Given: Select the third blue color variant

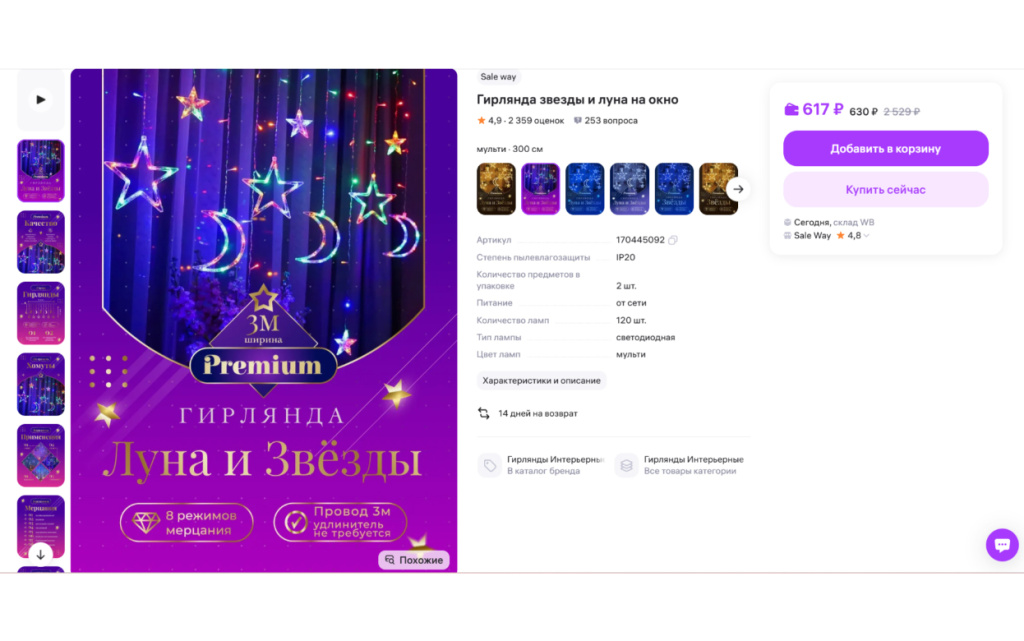Looking at the screenshot, I should point(584,189).
